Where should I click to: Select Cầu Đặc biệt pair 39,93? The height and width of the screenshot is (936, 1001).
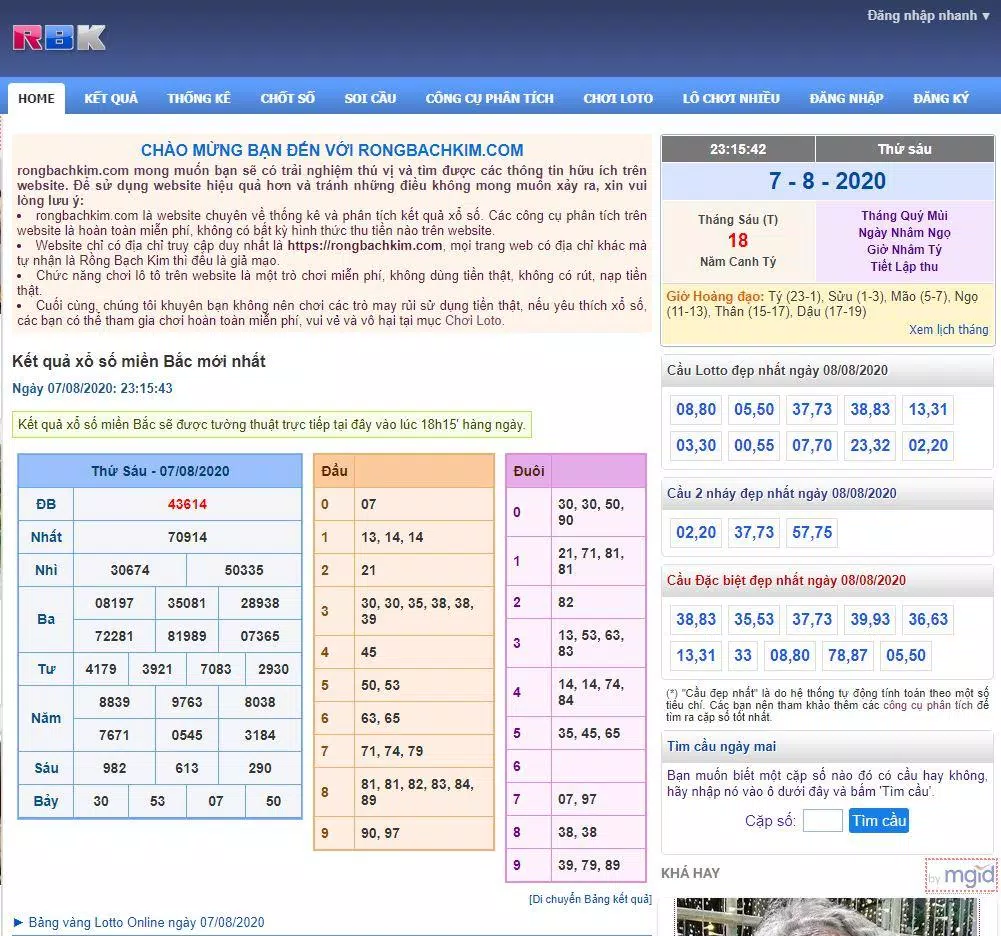pos(870,619)
